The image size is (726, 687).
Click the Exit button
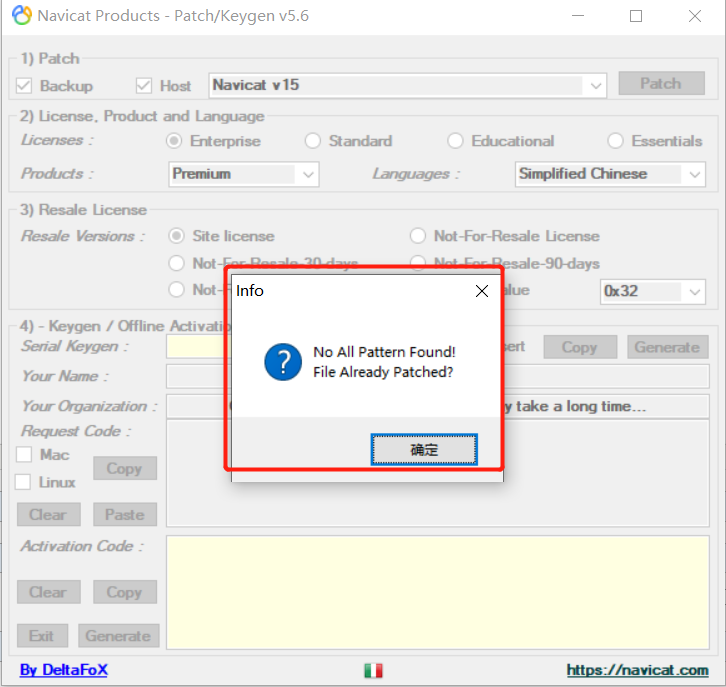point(42,636)
